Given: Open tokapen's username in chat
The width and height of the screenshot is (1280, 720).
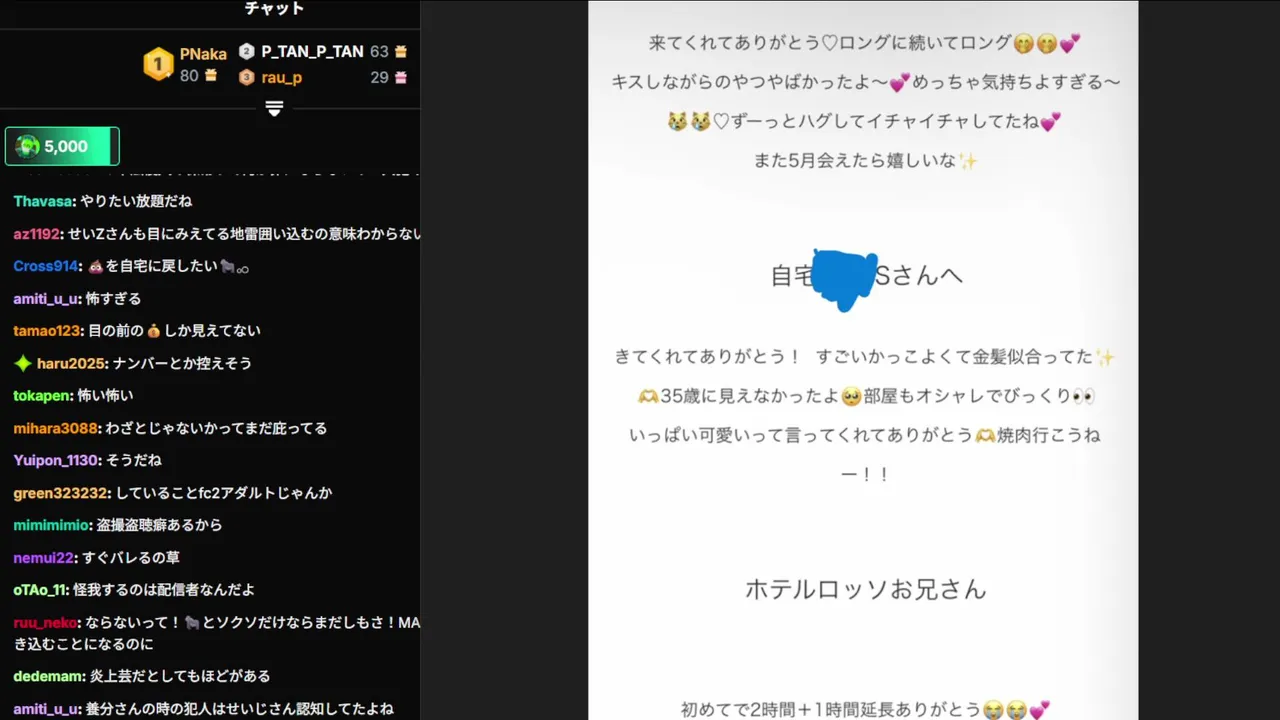Looking at the screenshot, I should pos(41,395).
